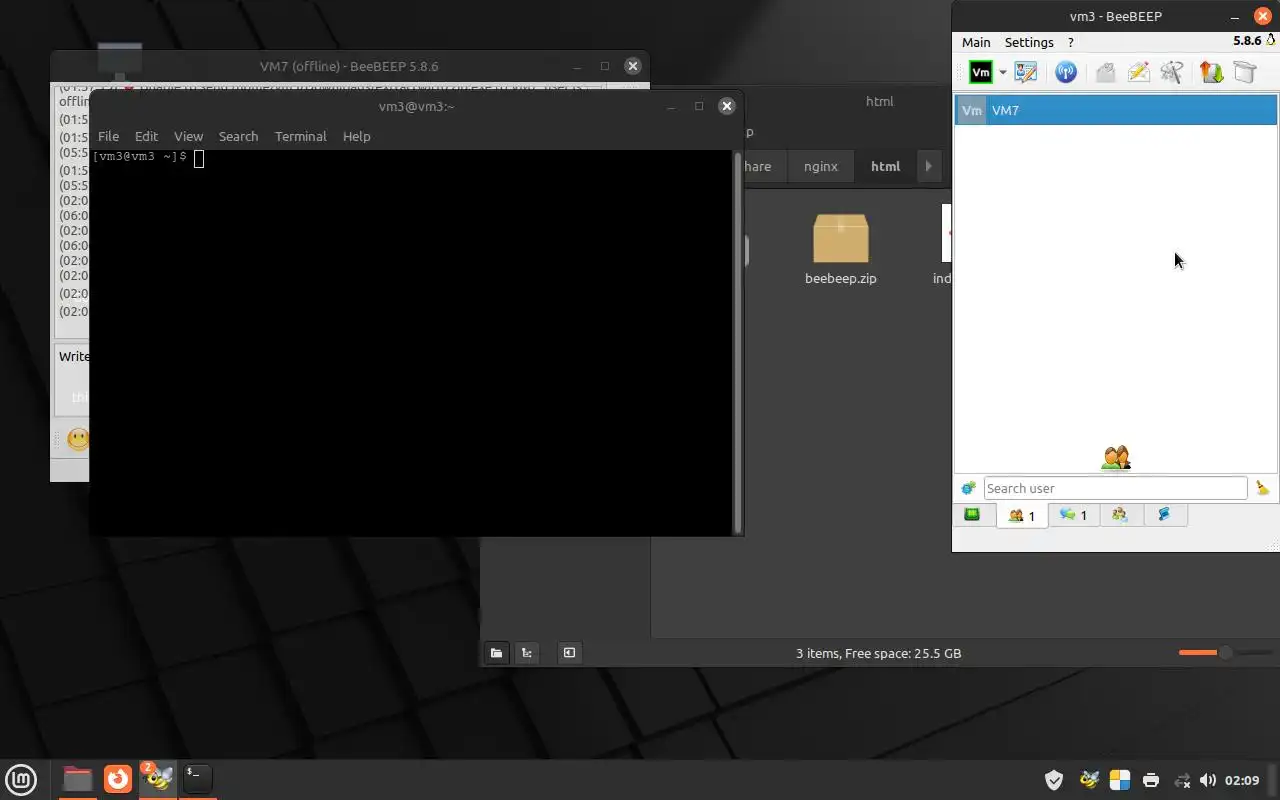The image size is (1280, 800).
Task: Click the 02:09 clock in the panel
Action: pyautogui.click(x=1242, y=780)
